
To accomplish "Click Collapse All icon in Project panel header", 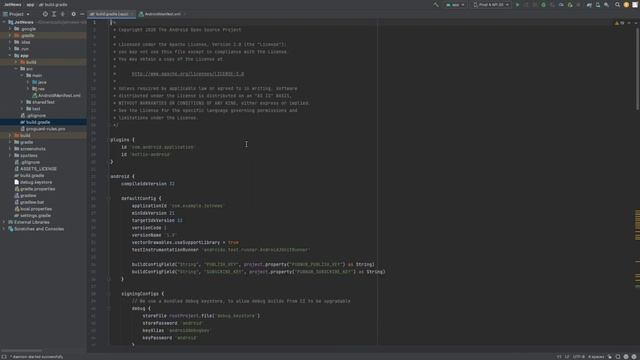I will tap(62, 14).
